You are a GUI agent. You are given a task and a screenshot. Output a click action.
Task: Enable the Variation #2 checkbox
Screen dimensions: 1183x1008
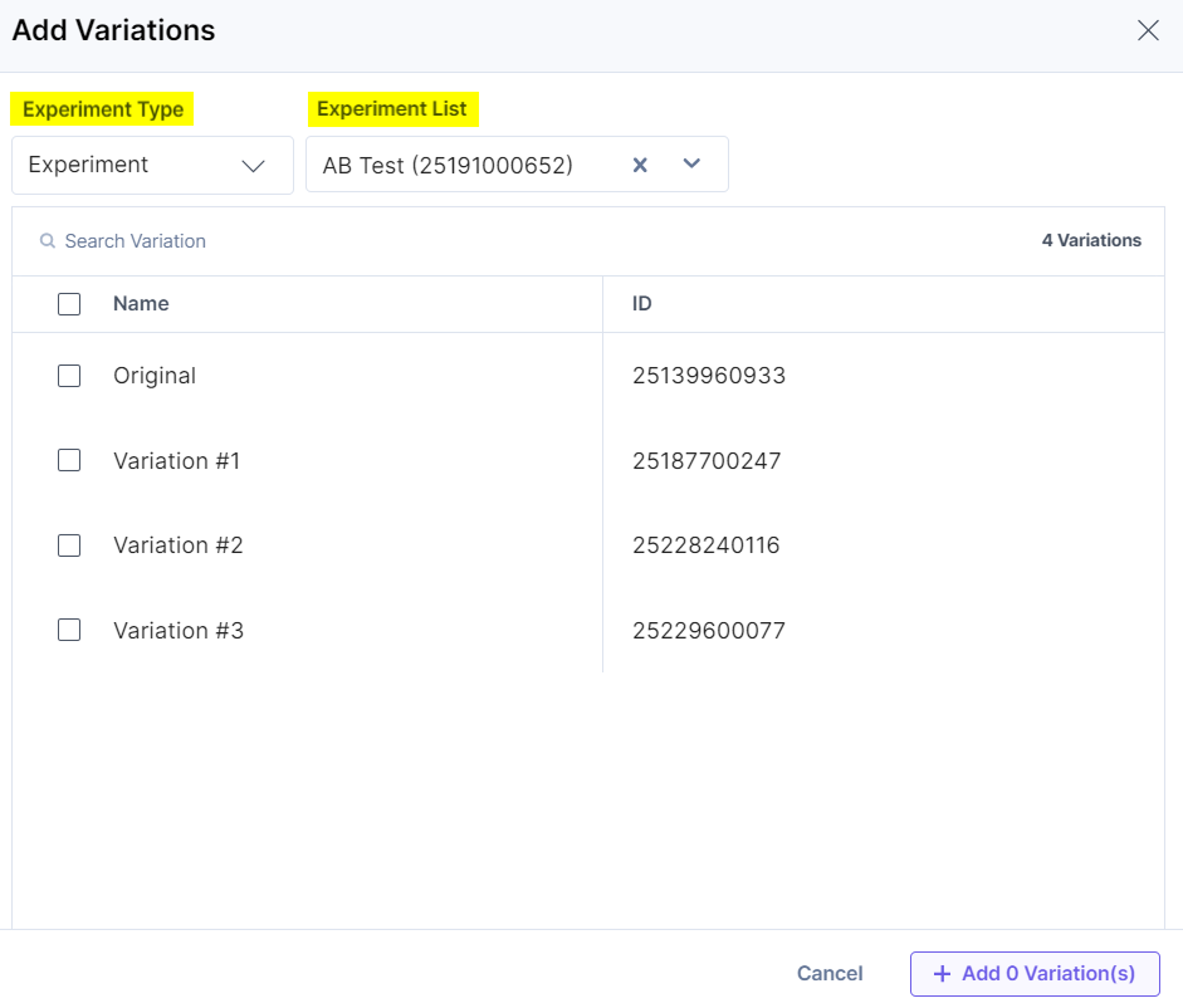pyautogui.click(x=69, y=545)
